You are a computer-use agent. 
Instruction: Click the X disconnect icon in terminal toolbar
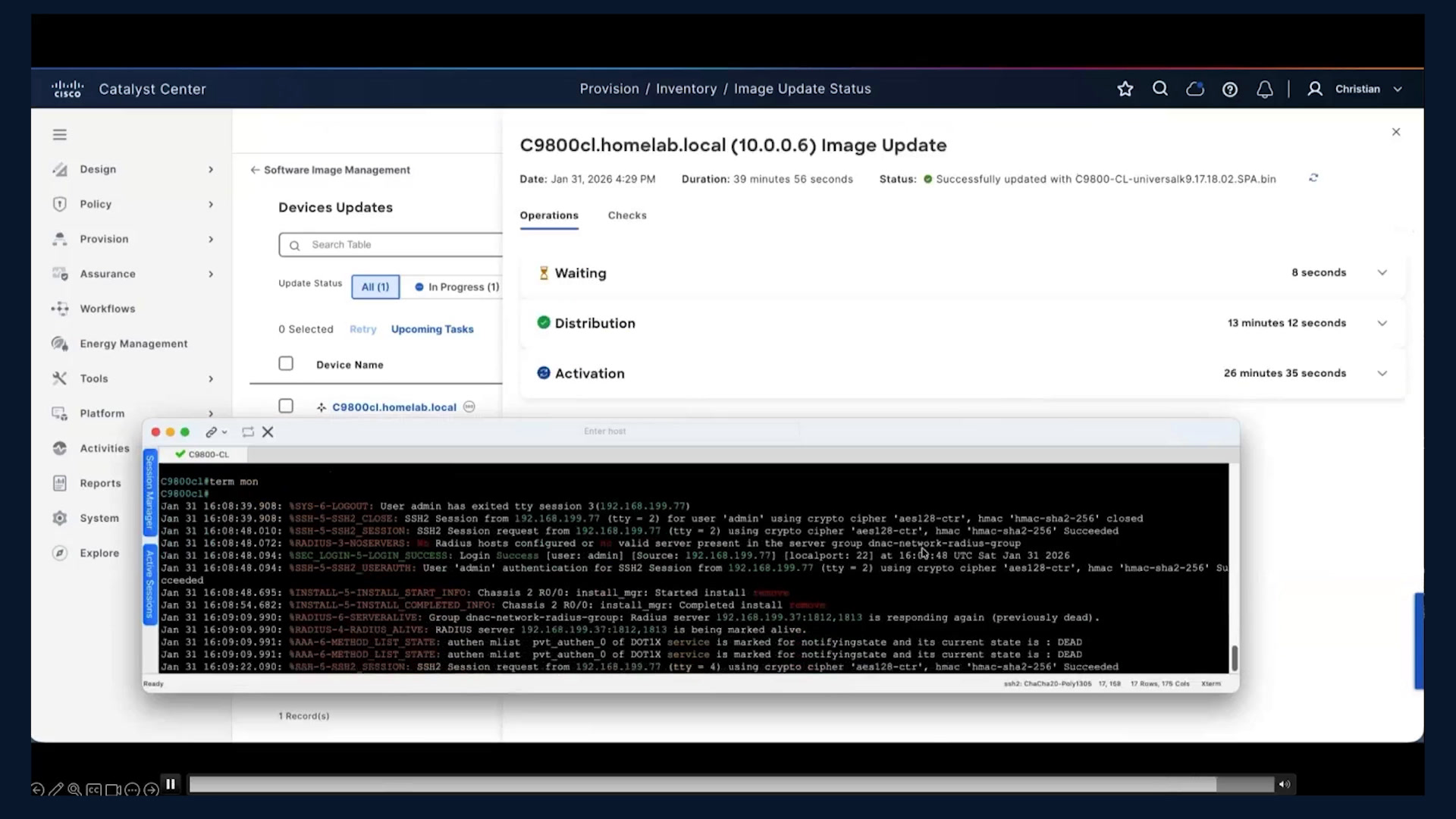(x=268, y=431)
